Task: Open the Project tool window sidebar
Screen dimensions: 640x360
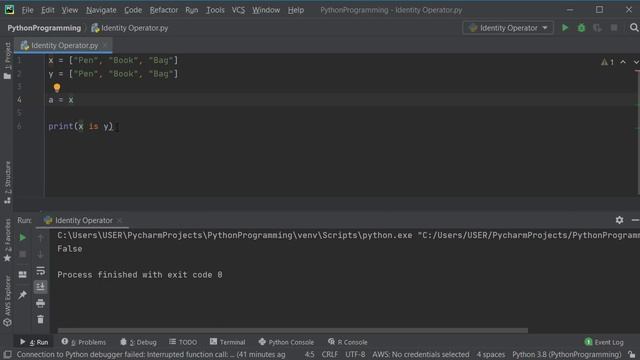Action: click(x=7, y=60)
